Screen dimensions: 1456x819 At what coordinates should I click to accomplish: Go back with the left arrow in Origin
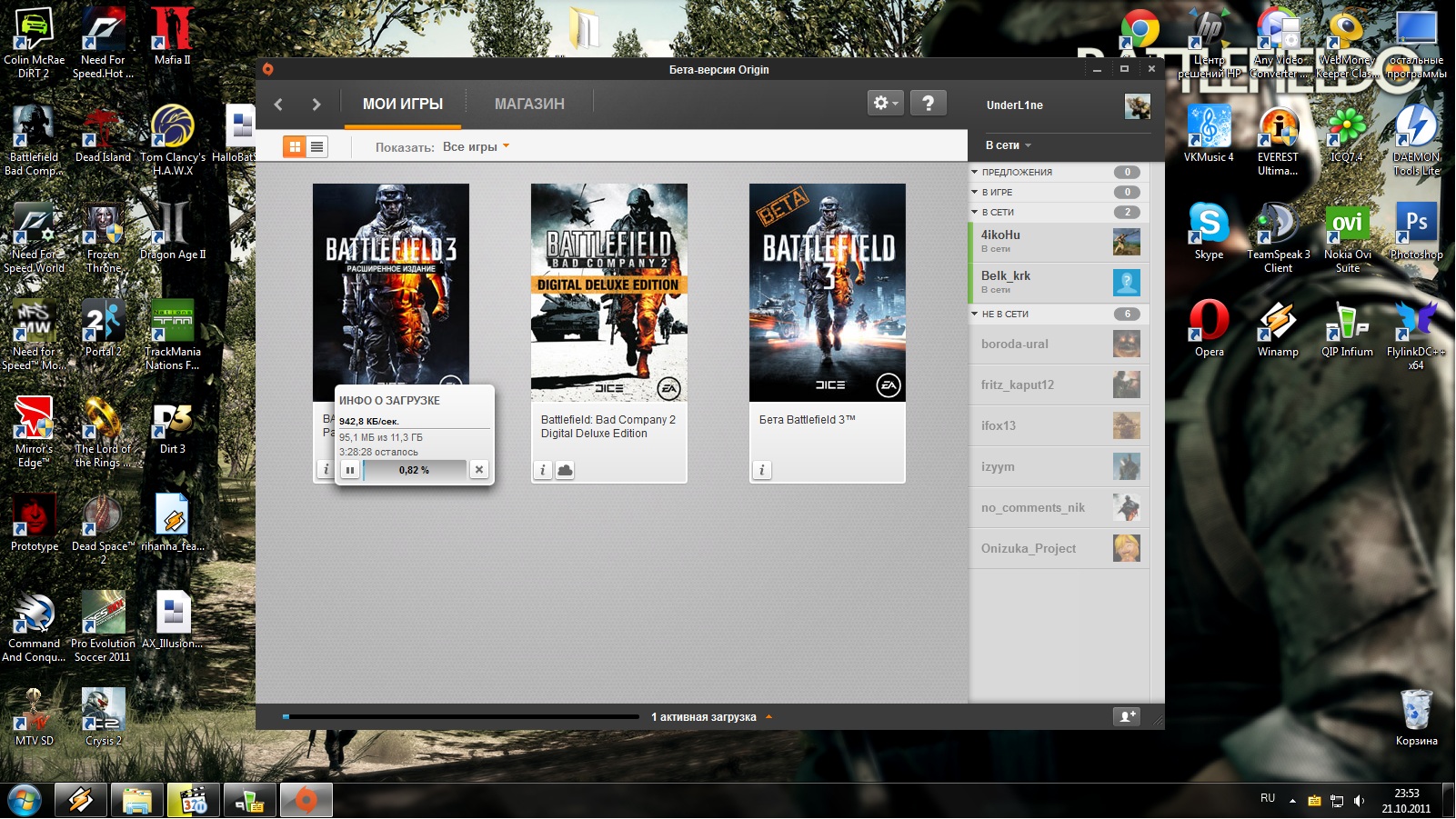(278, 105)
